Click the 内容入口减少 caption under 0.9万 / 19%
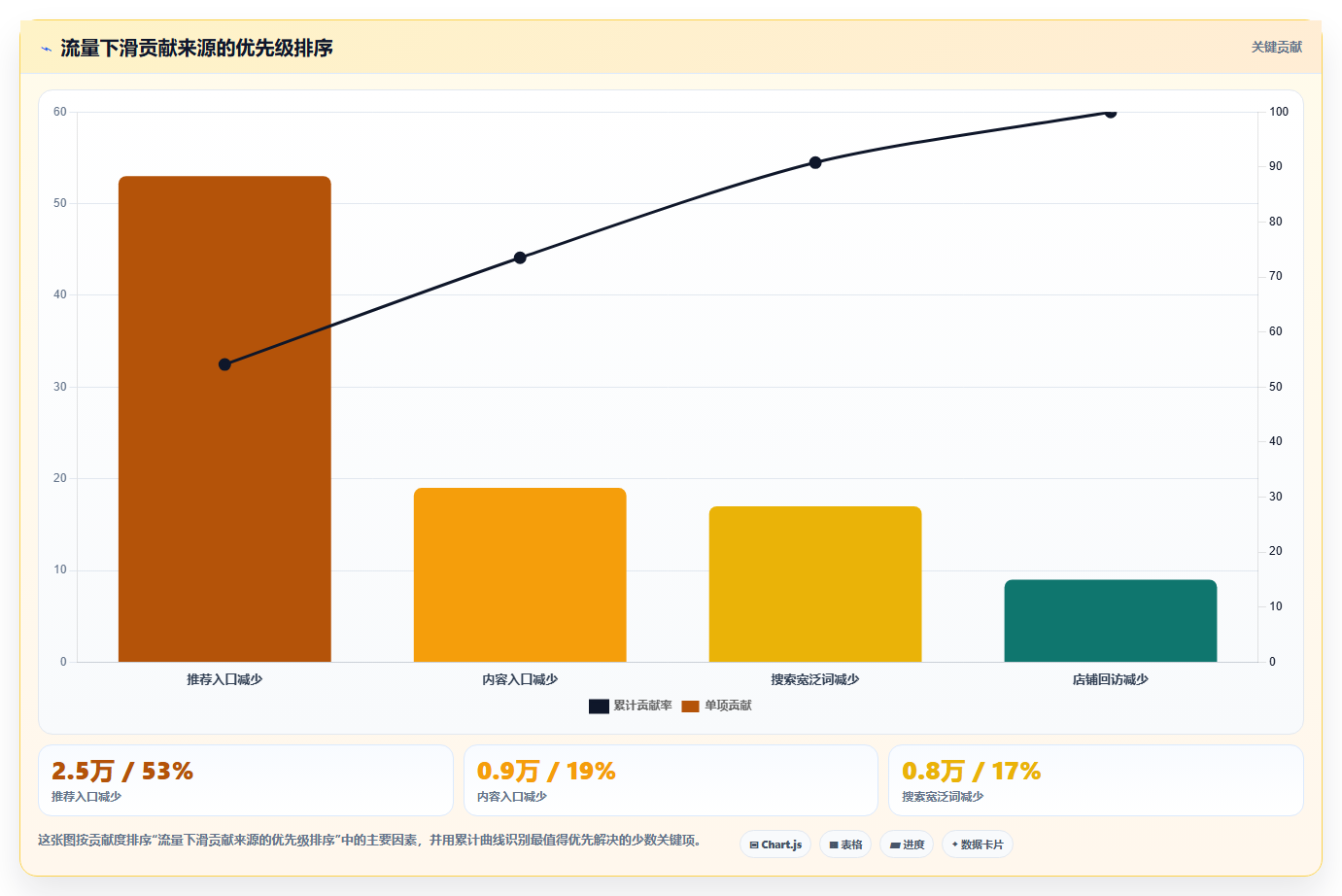Screen dimensions: 1342x896 (x=512, y=796)
